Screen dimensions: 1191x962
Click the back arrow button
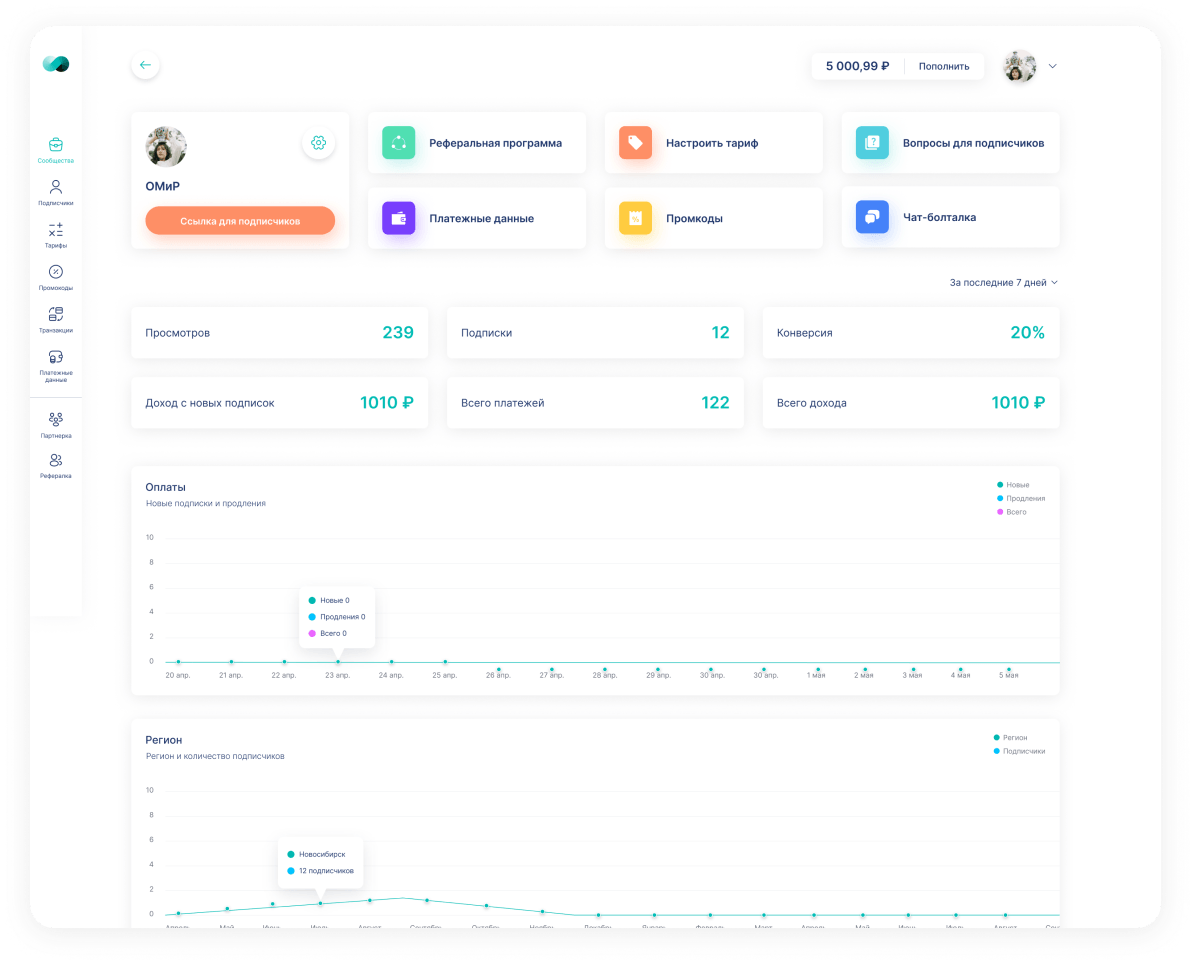pyautogui.click(x=145, y=65)
